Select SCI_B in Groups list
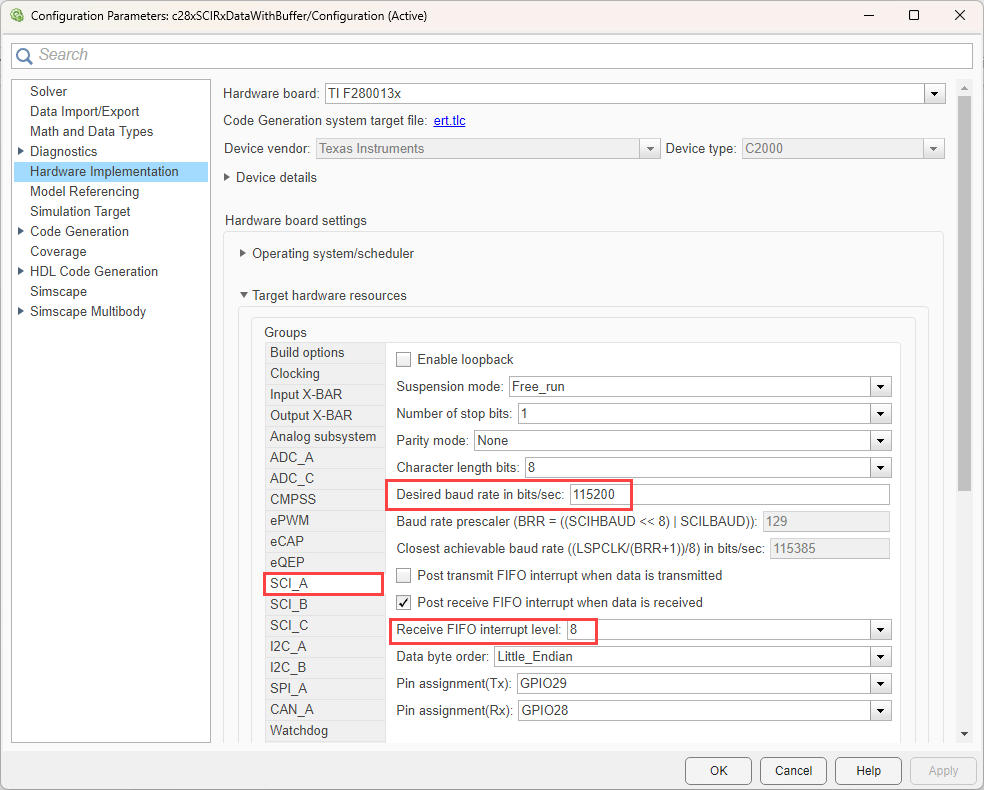This screenshot has width=984, height=790. pos(289,605)
